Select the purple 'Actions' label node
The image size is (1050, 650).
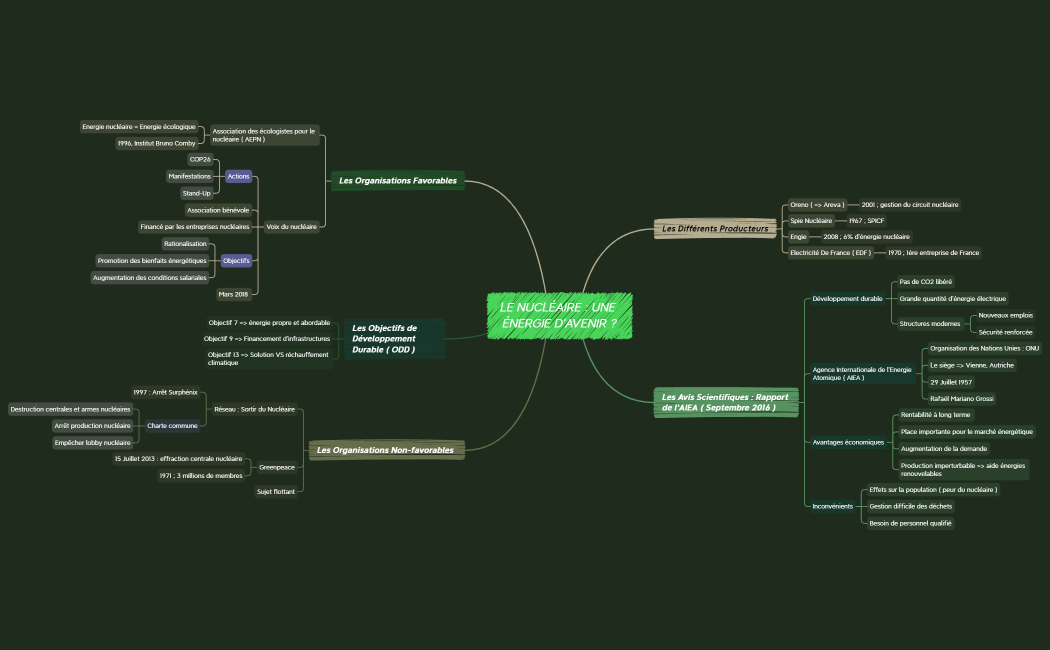(238, 176)
